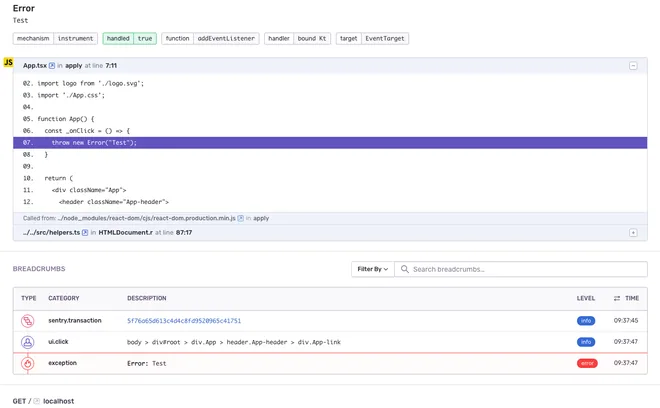Click the ui.click selector path description
Screen dimensions: 660x408
tap(234, 342)
